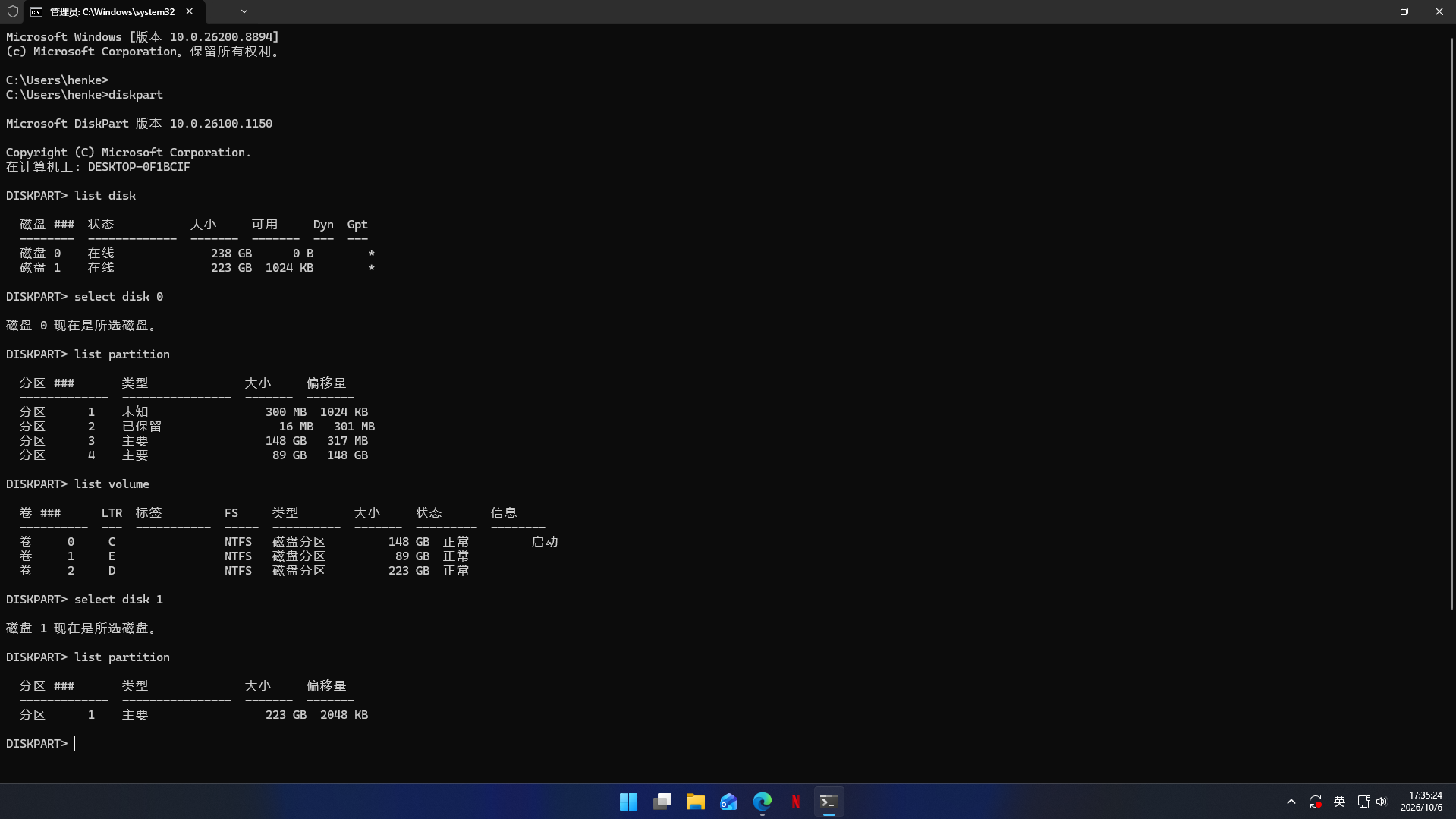Click the '未知' partition 1 type

click(x=135, y=412)
